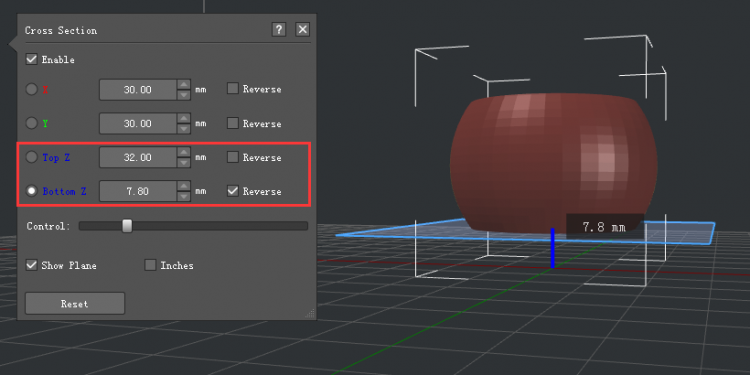Select the Top Z radio button
Viewport: 750px width, 375px height.
(32, 157)
